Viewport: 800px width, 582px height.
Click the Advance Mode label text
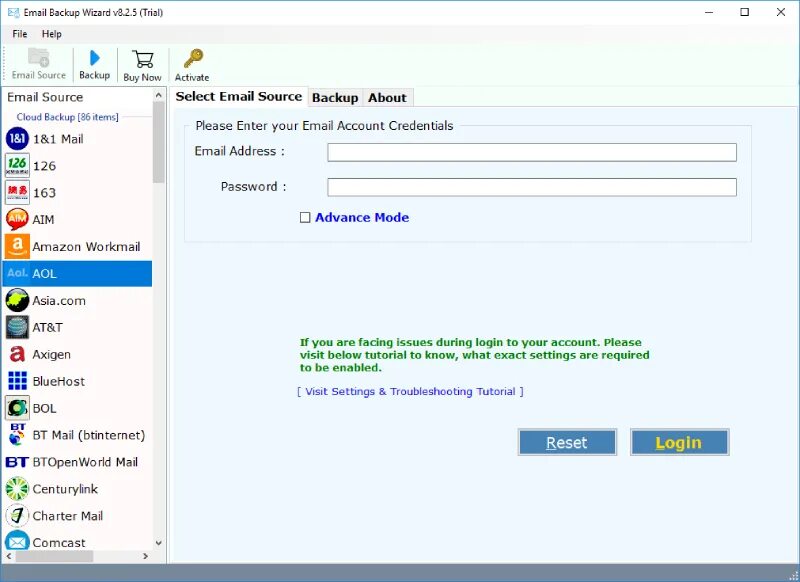coord(362,217)
